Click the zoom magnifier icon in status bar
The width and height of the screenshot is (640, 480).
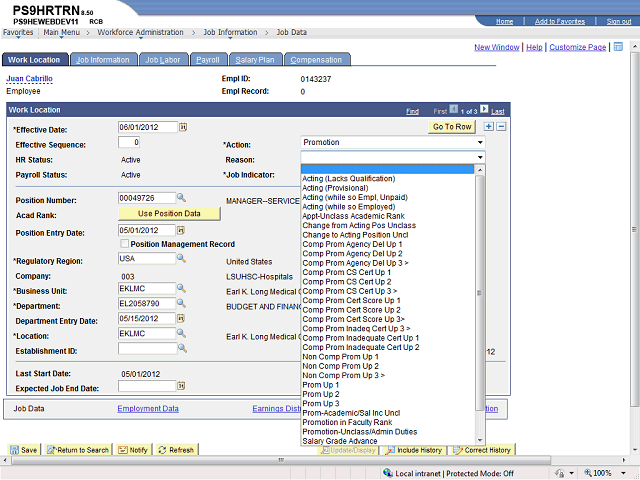(588, 473)
